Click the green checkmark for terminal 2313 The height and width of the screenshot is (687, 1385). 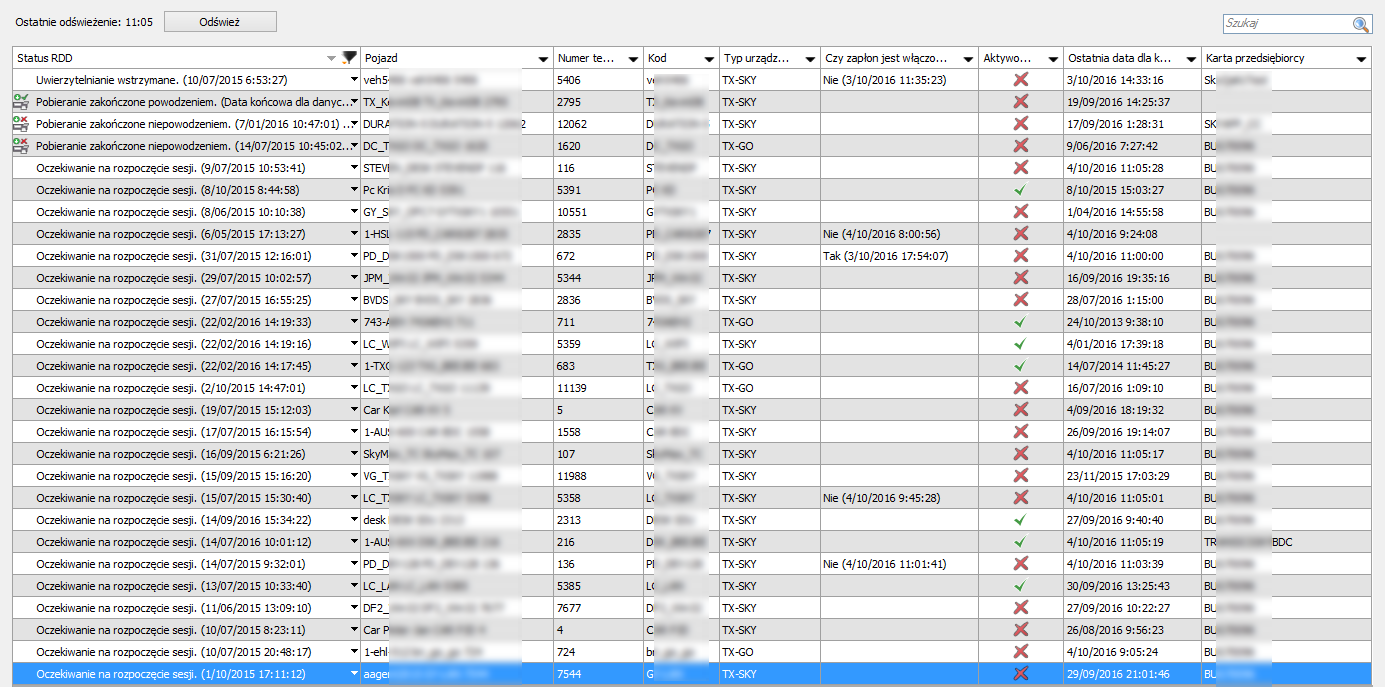click(1020, 520)
